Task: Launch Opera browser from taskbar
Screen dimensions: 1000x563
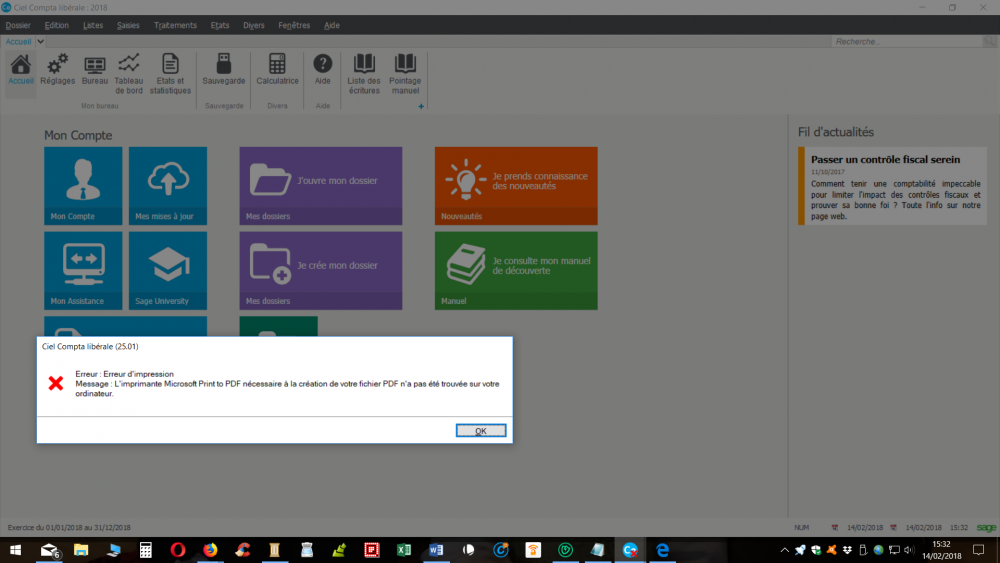Action: (178, 550)
